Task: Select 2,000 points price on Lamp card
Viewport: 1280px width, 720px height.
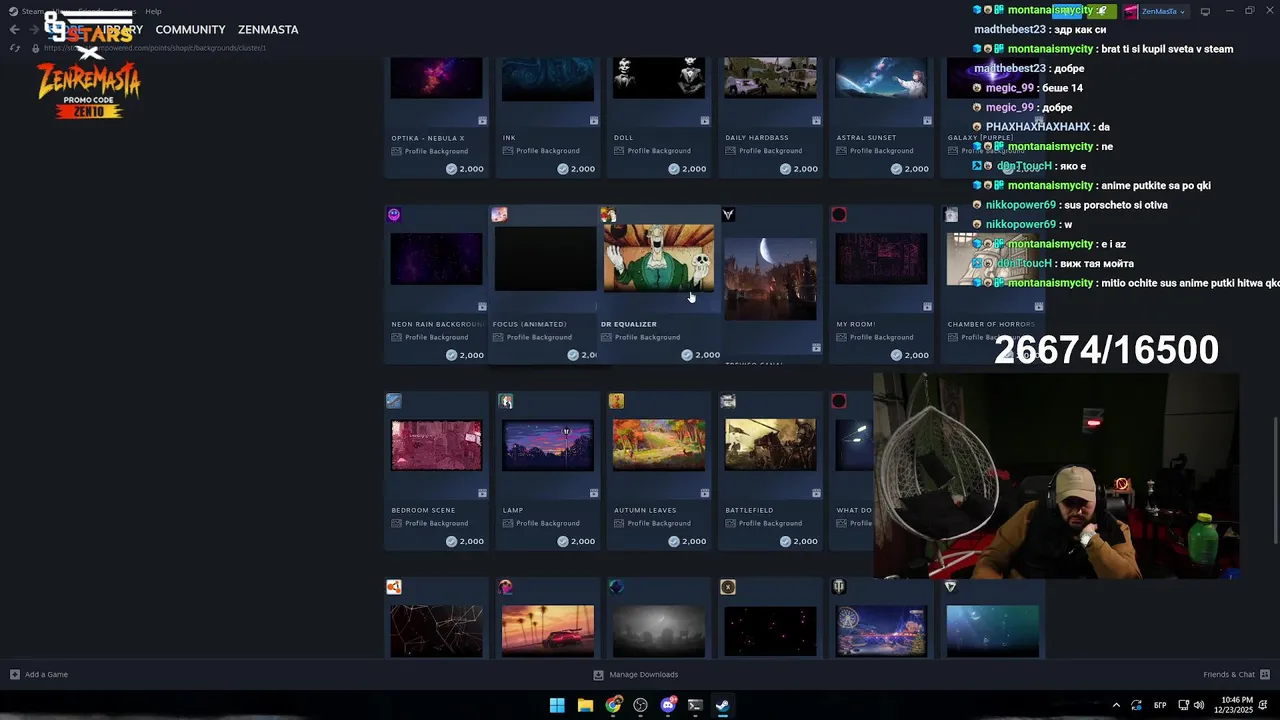Action: (576, 541)
